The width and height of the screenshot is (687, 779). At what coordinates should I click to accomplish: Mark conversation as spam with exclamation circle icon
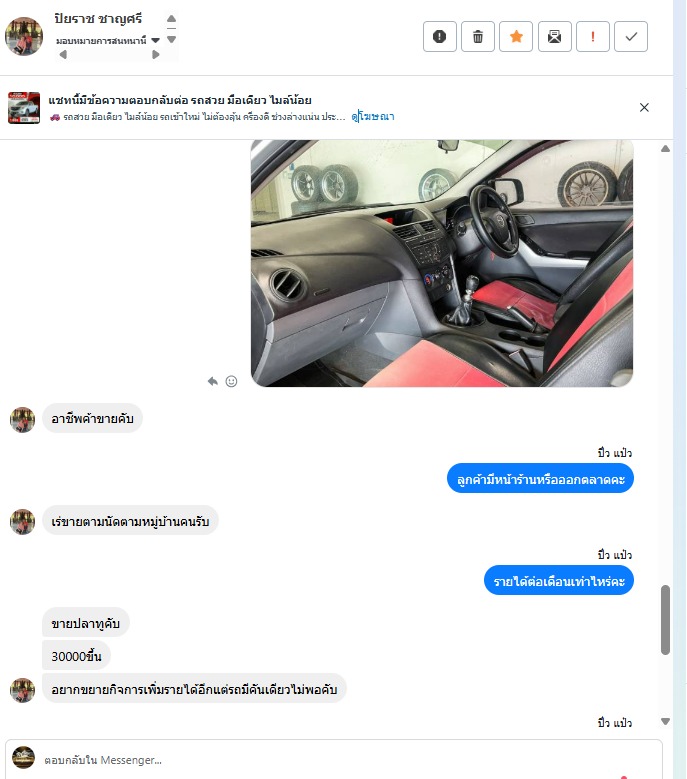click(440, 36)
